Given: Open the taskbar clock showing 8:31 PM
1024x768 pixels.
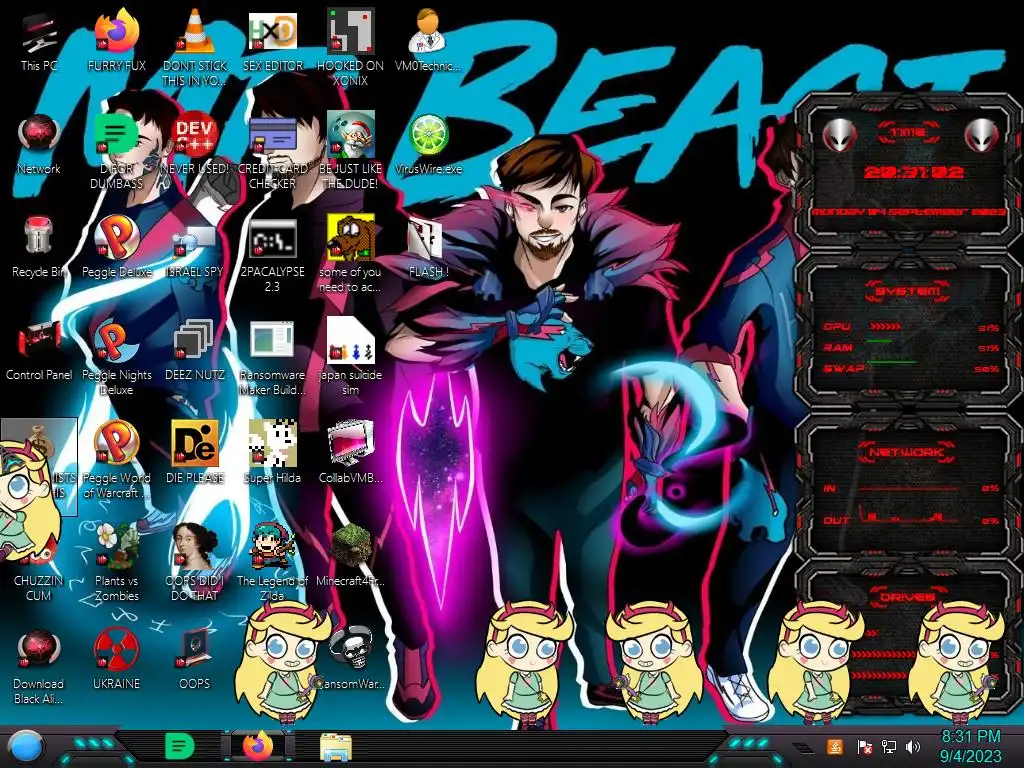Looking at the screenshot, I should pyautogui.click(x=970, y=746).
